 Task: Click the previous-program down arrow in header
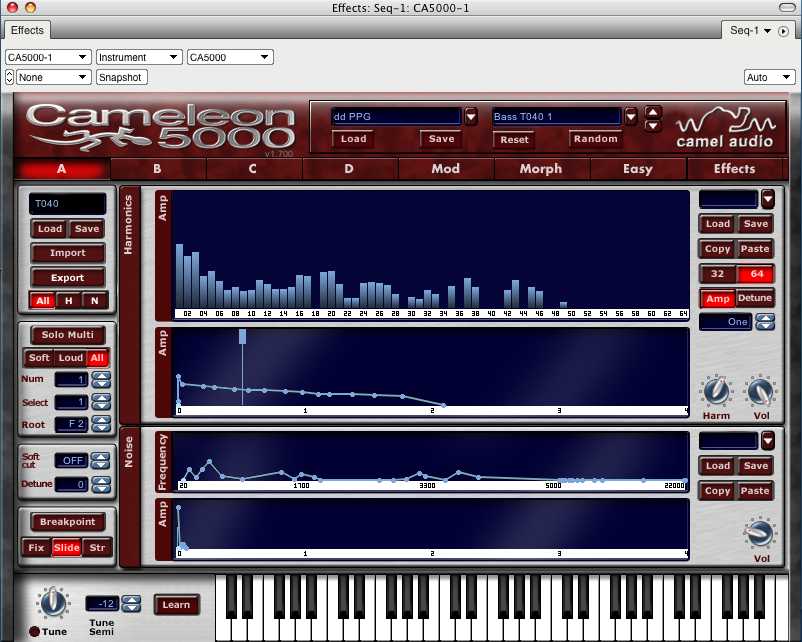(653, 125)
